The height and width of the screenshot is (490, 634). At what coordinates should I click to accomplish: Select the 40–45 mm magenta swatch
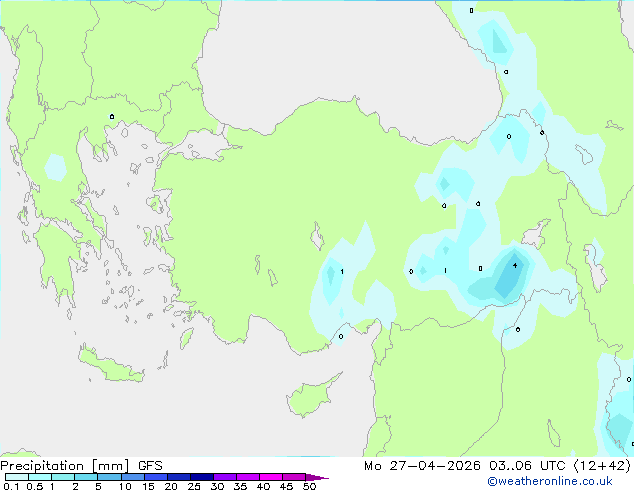[x=271, y=477]
